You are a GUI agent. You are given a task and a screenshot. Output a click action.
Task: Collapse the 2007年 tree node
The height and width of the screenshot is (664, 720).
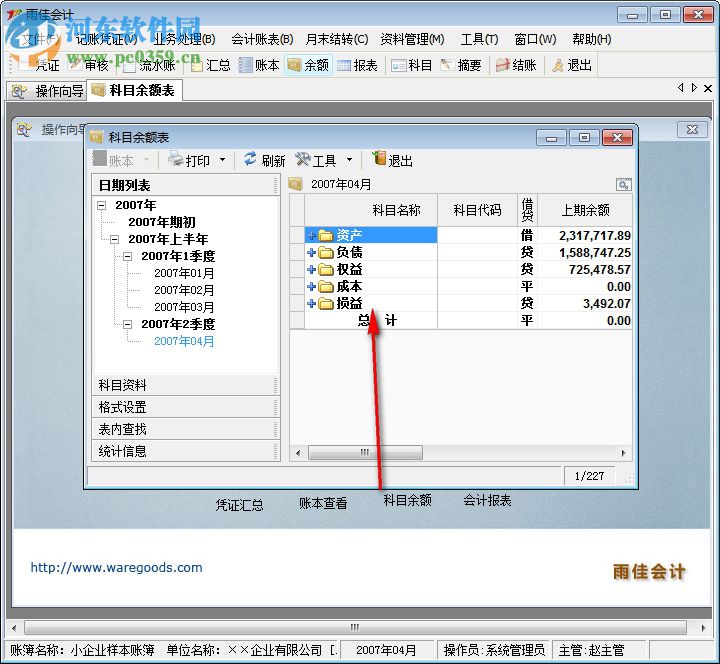point(101,205)
